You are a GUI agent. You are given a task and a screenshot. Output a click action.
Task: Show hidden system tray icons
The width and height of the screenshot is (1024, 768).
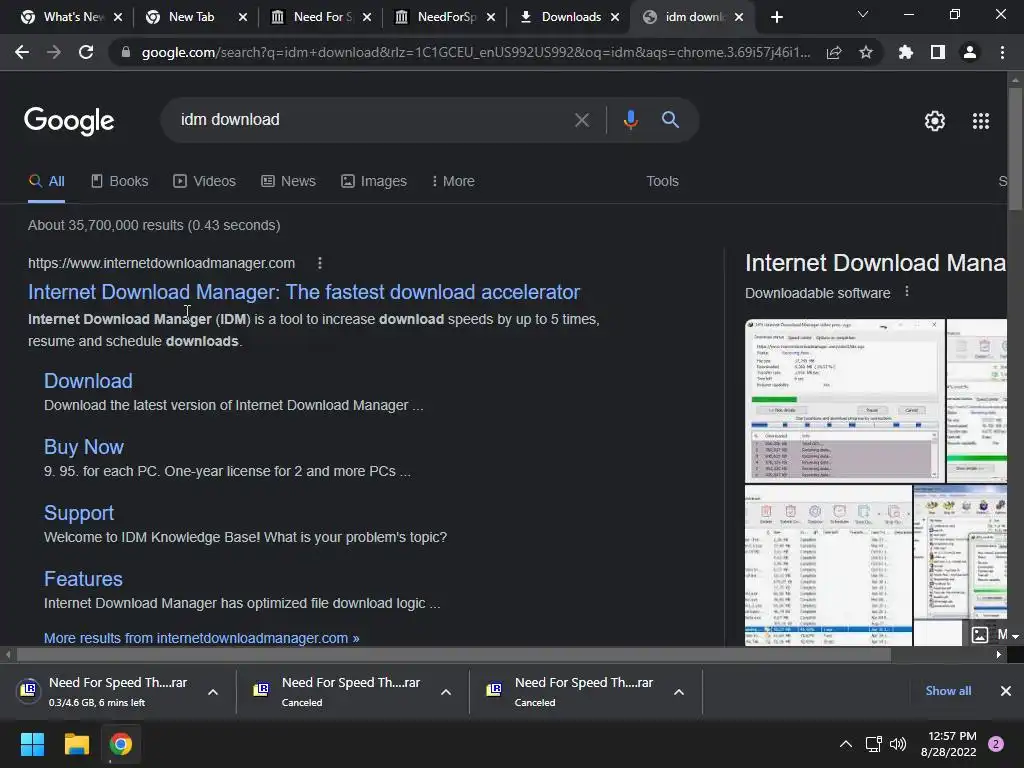click(x=845, y=744)
